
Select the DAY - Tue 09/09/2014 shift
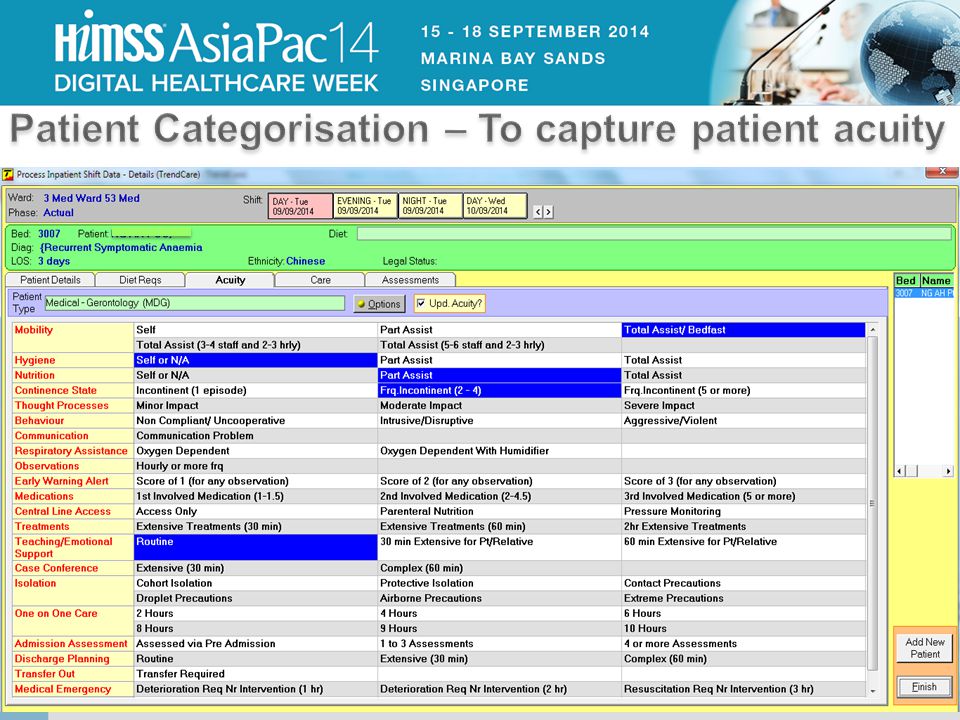pos(301,206)
